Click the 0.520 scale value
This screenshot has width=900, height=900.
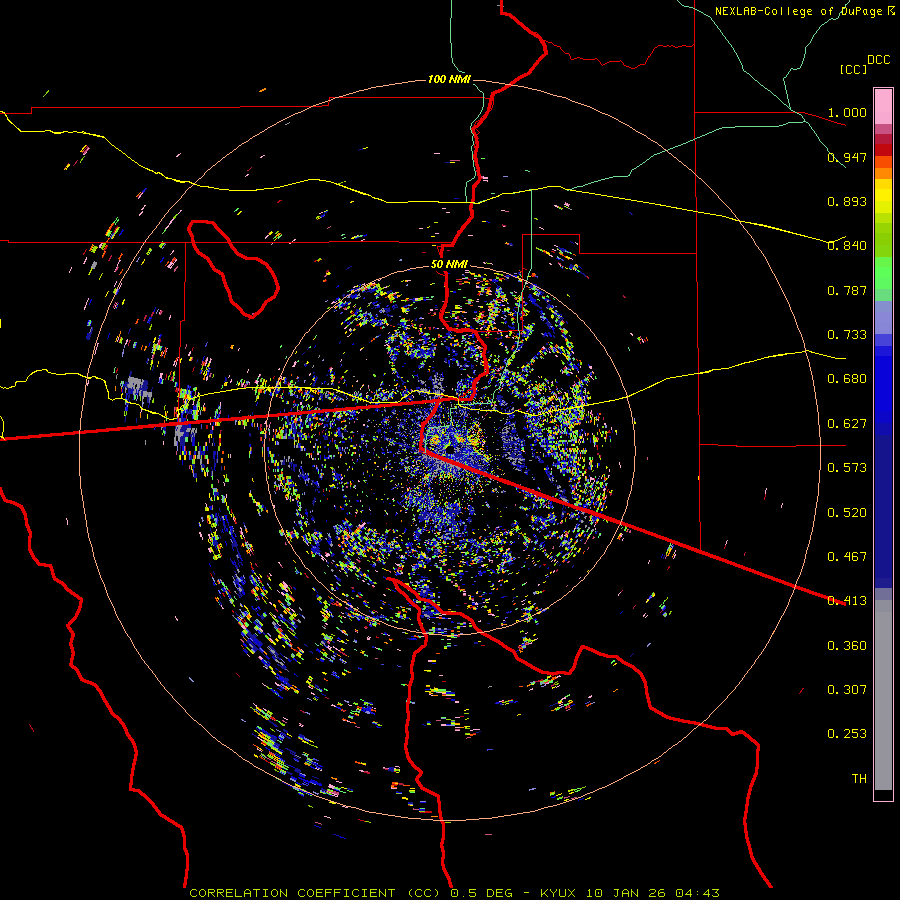[x=847, y=513]
